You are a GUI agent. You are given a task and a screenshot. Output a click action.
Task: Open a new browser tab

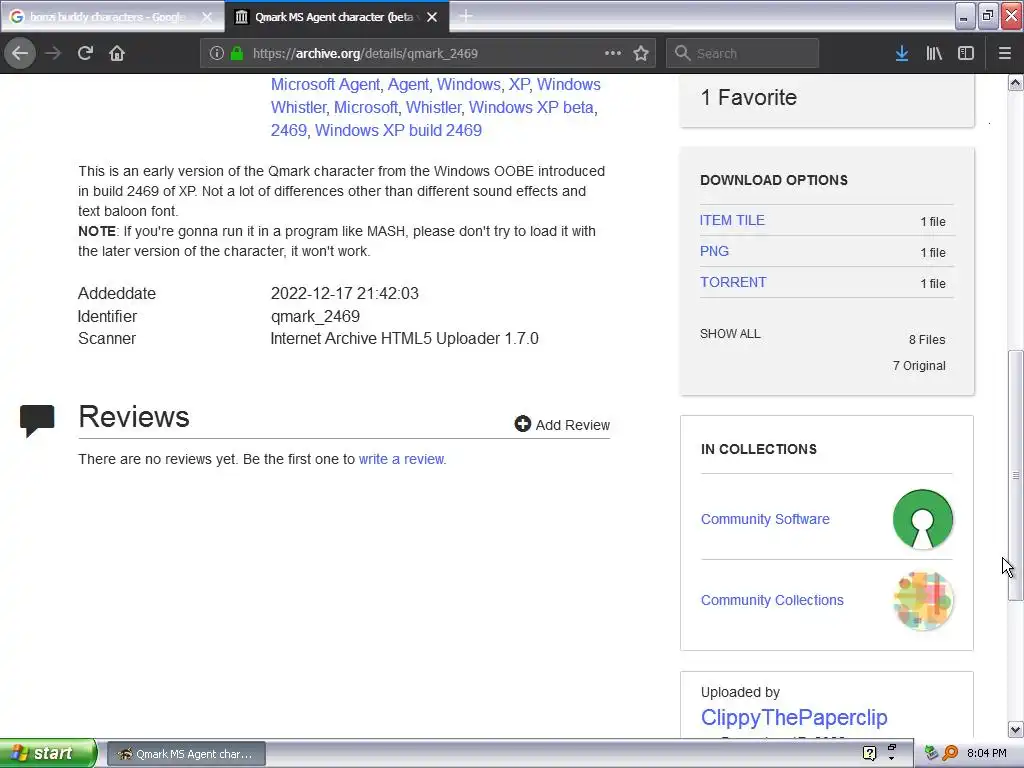pyautogui.click(x=466, y=16)
